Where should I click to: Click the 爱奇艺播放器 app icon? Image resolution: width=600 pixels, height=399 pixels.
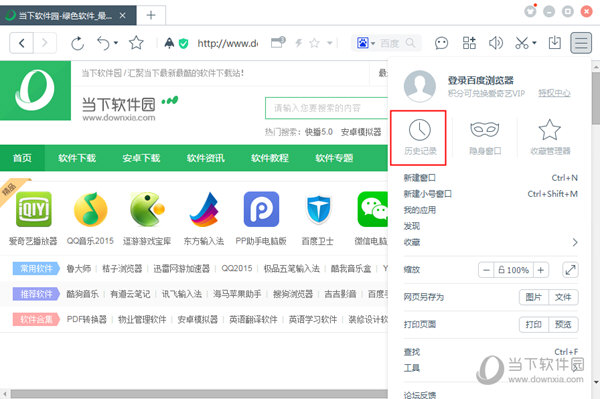tap(34, 209)
